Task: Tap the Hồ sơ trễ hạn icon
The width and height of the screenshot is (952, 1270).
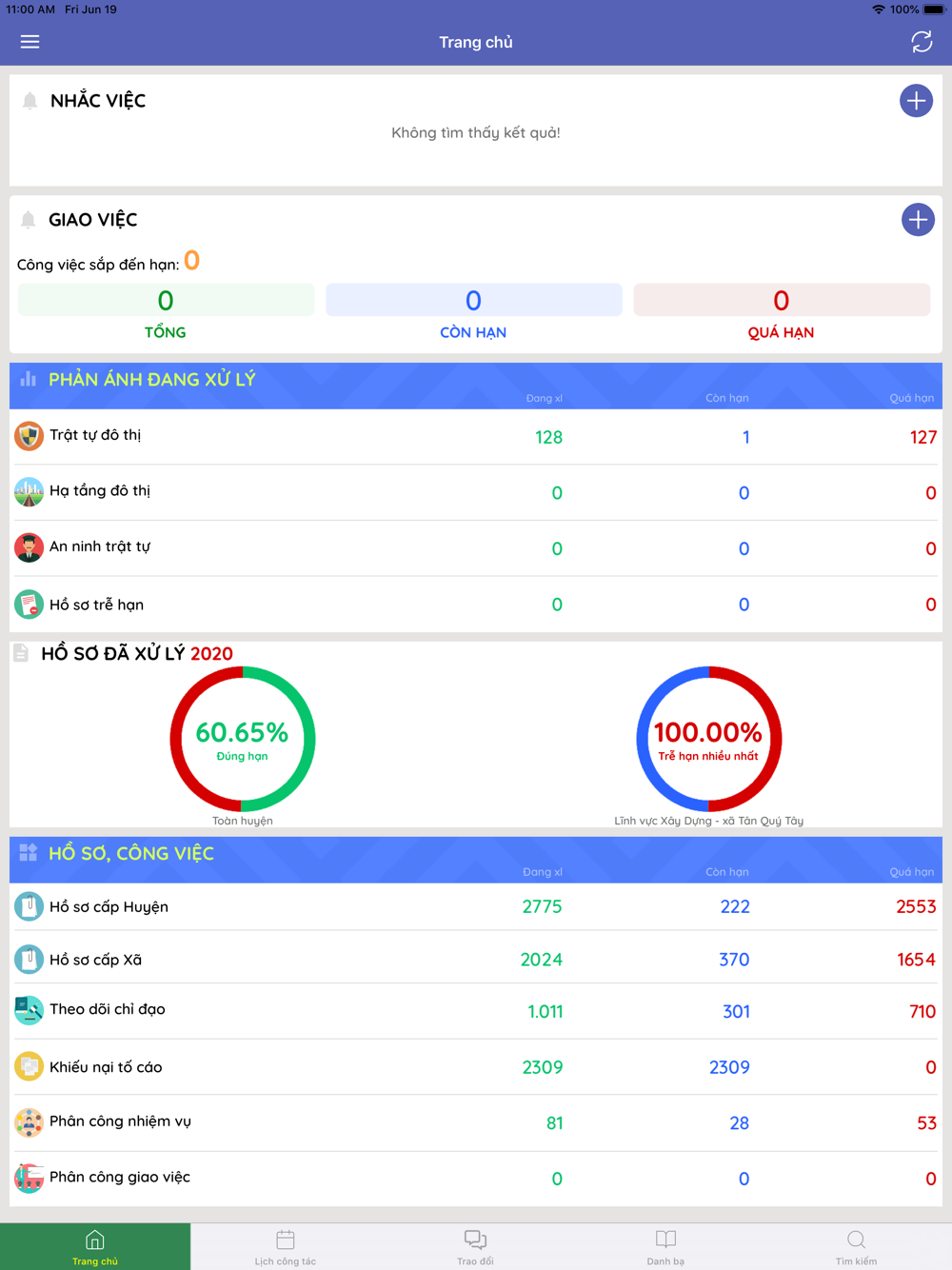Action: tap(29, 604)
